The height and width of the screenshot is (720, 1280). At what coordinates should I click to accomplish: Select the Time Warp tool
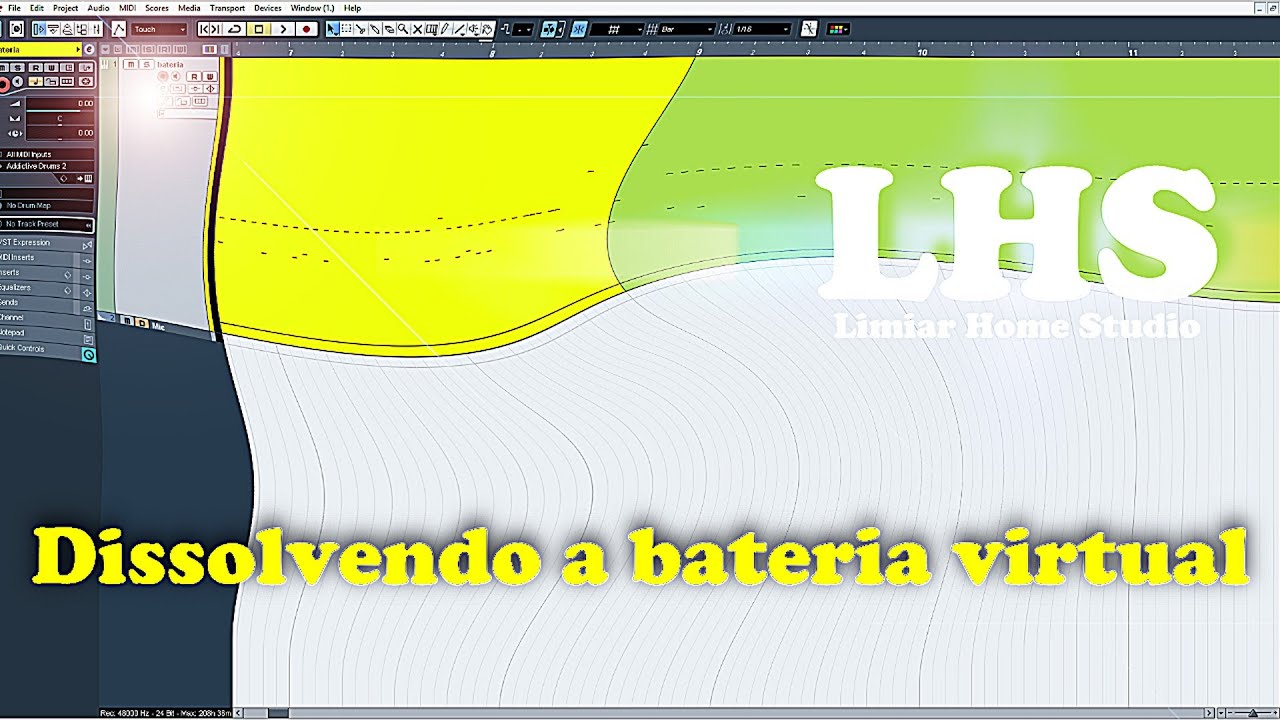pos(431,29)
